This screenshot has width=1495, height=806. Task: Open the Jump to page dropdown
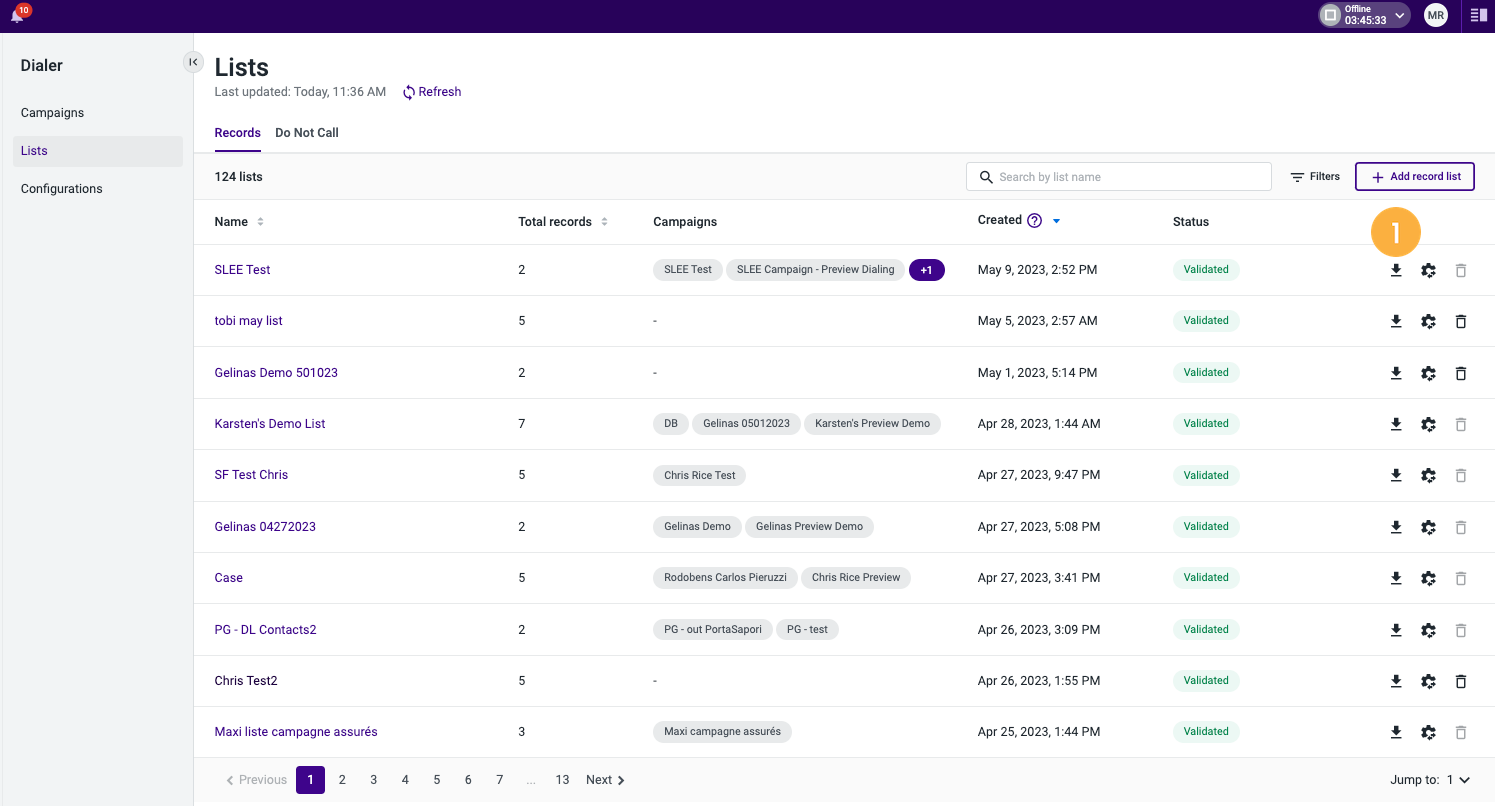[x=1458, y=780]
